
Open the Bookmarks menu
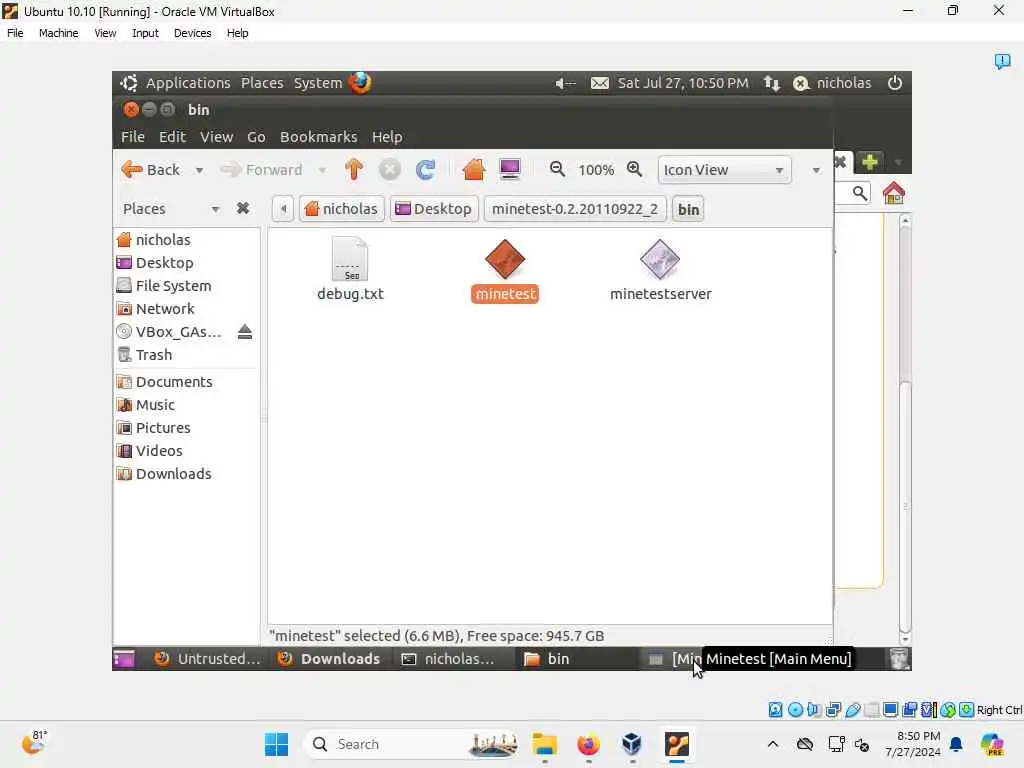point(319,136)
